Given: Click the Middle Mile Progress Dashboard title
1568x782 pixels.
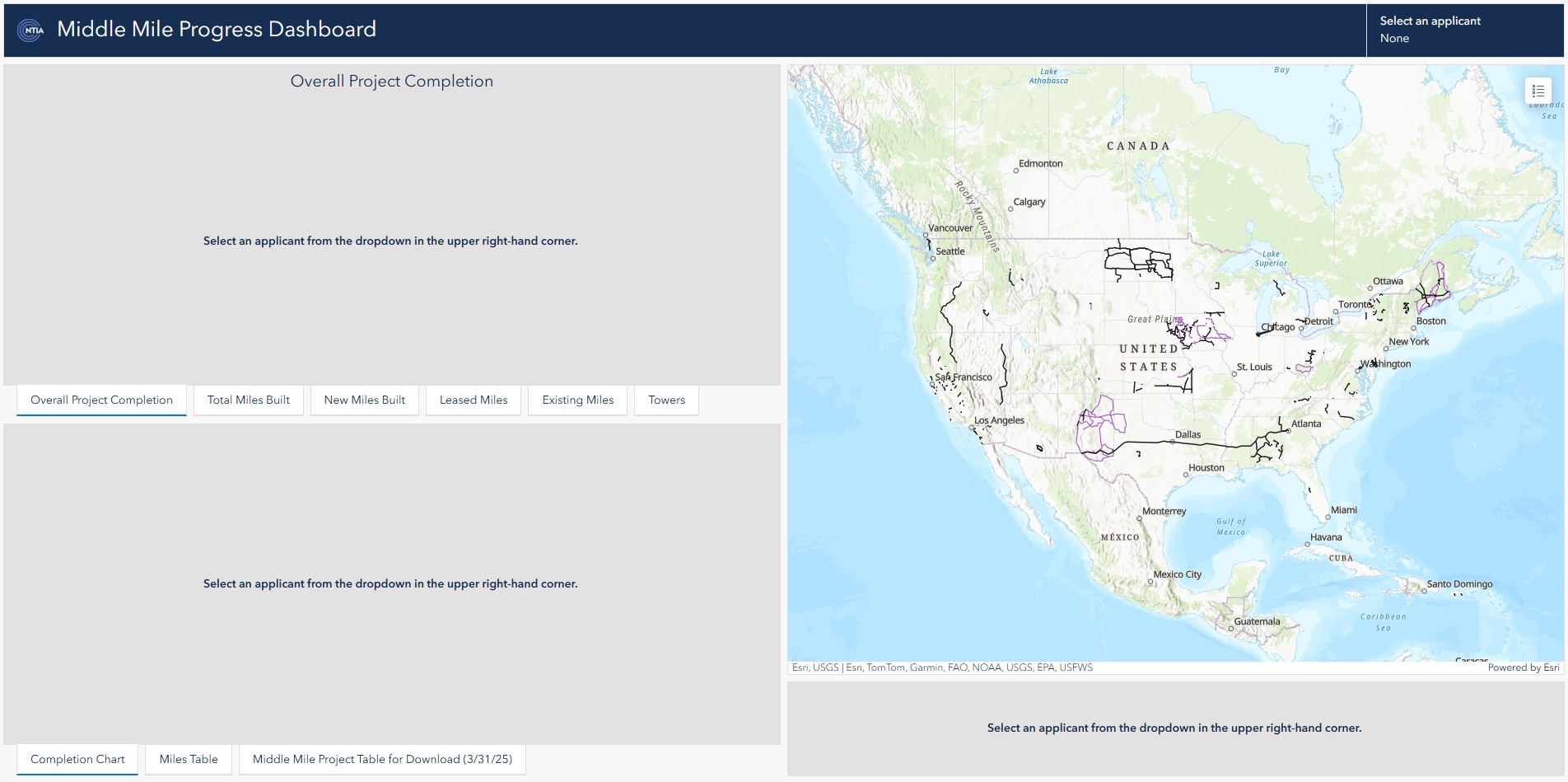Looking at the screenshot, I should point(216,29).
